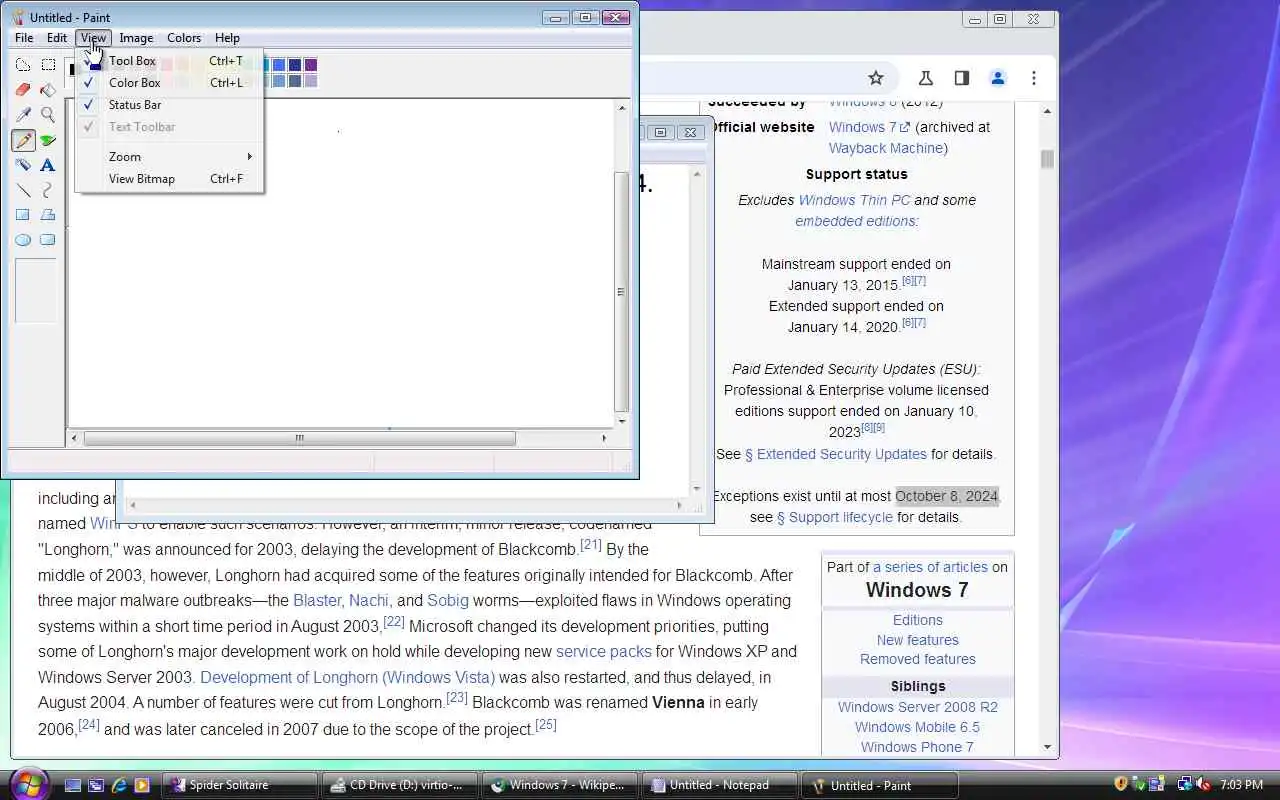Click the Chrome page vertical scrollbar thumb
This screenshot has width=1280, height=800.
click(x=1047, y=160)
